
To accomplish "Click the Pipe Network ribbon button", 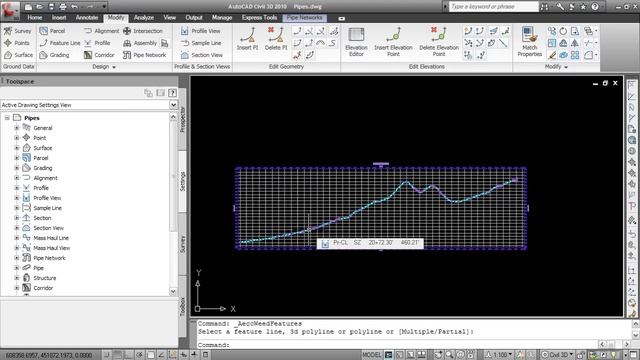I will point(144,55).
